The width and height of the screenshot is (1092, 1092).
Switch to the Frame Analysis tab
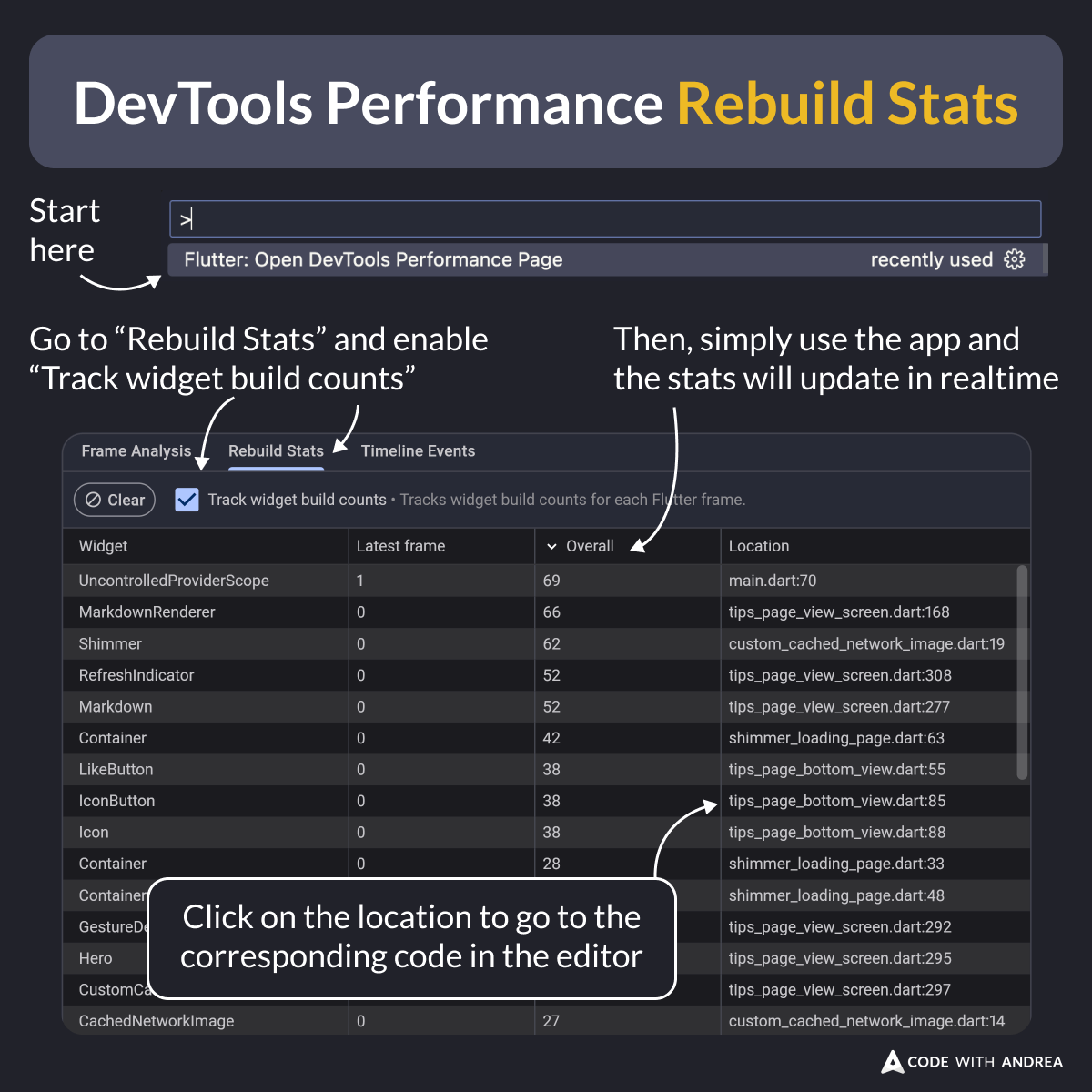[136, 450]
